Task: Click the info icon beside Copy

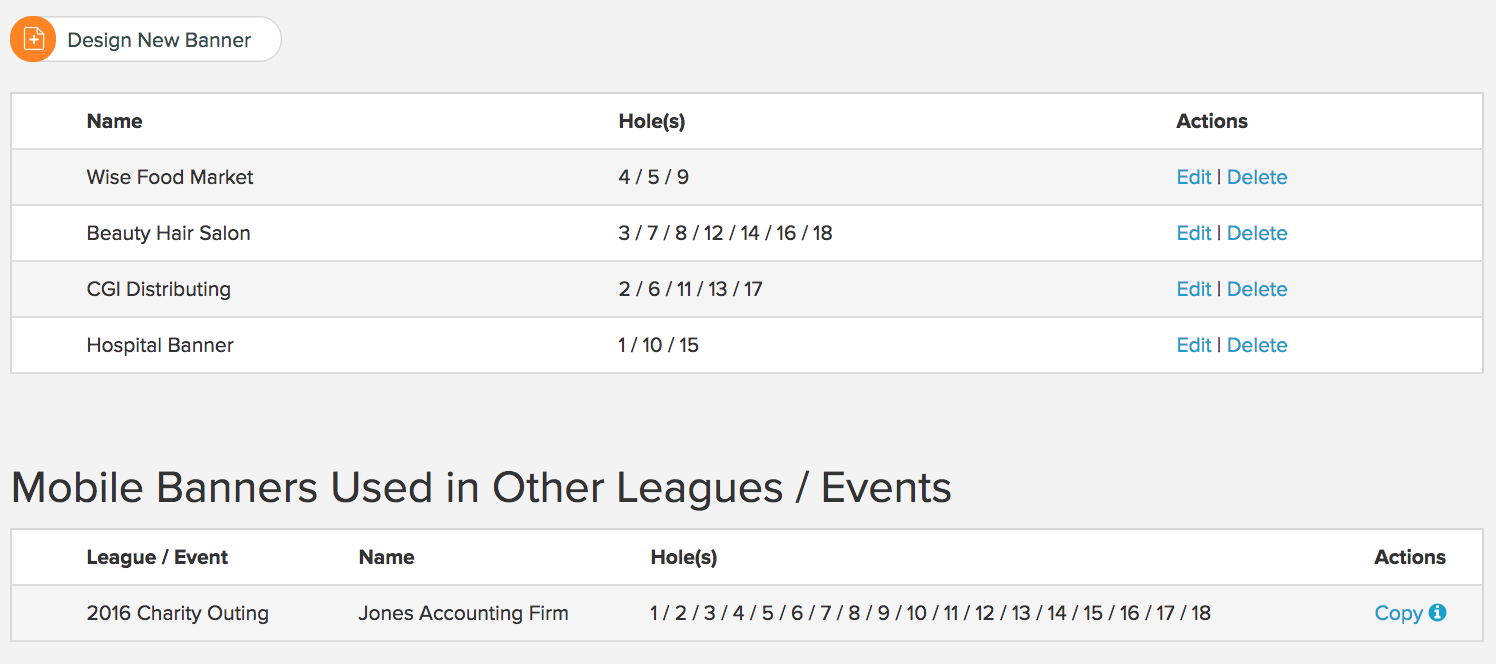Action: point(1437,613)
